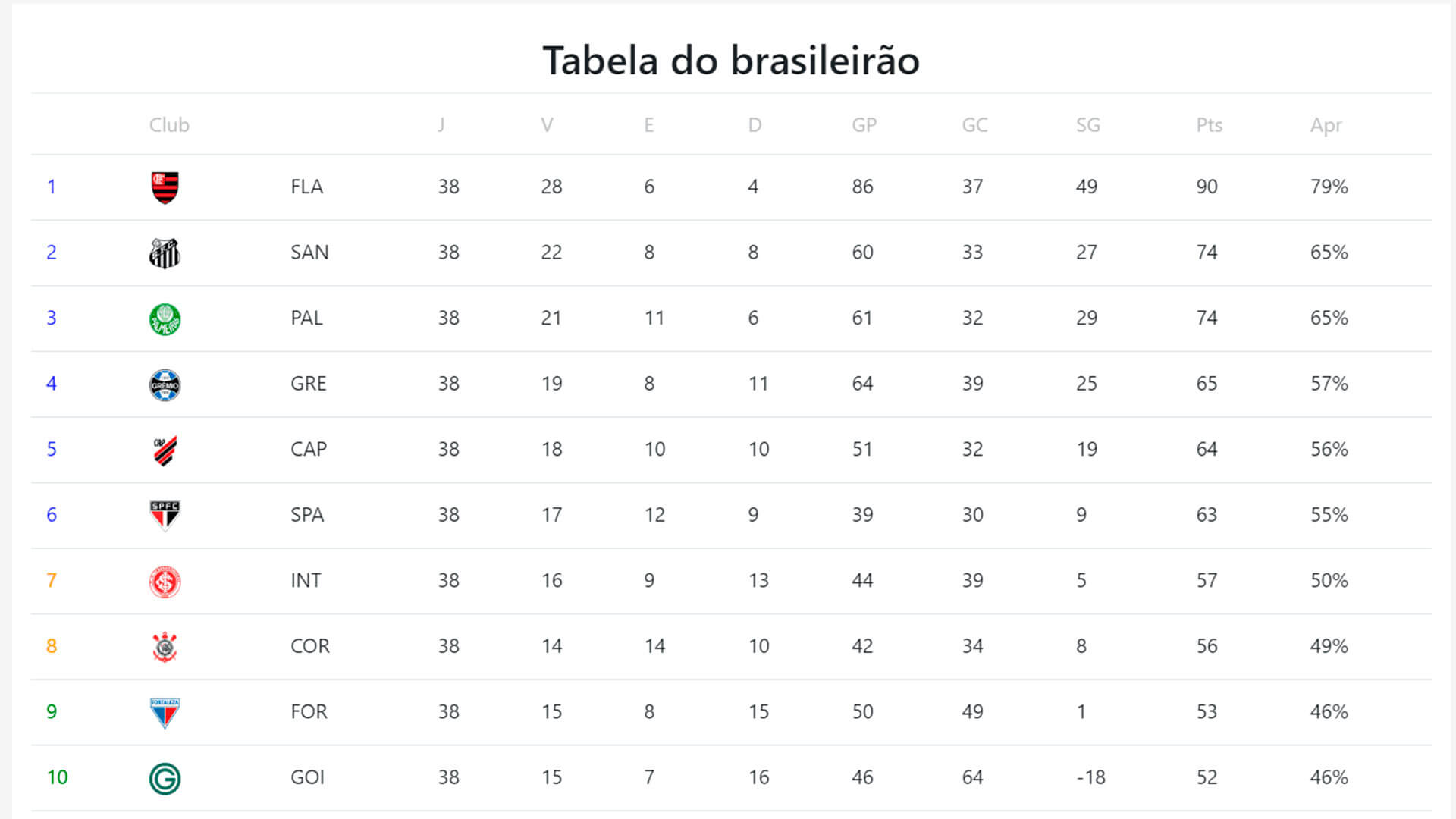Click position number 10 in green
Viewport: 1456px width, 819px height.
point(57,777)
